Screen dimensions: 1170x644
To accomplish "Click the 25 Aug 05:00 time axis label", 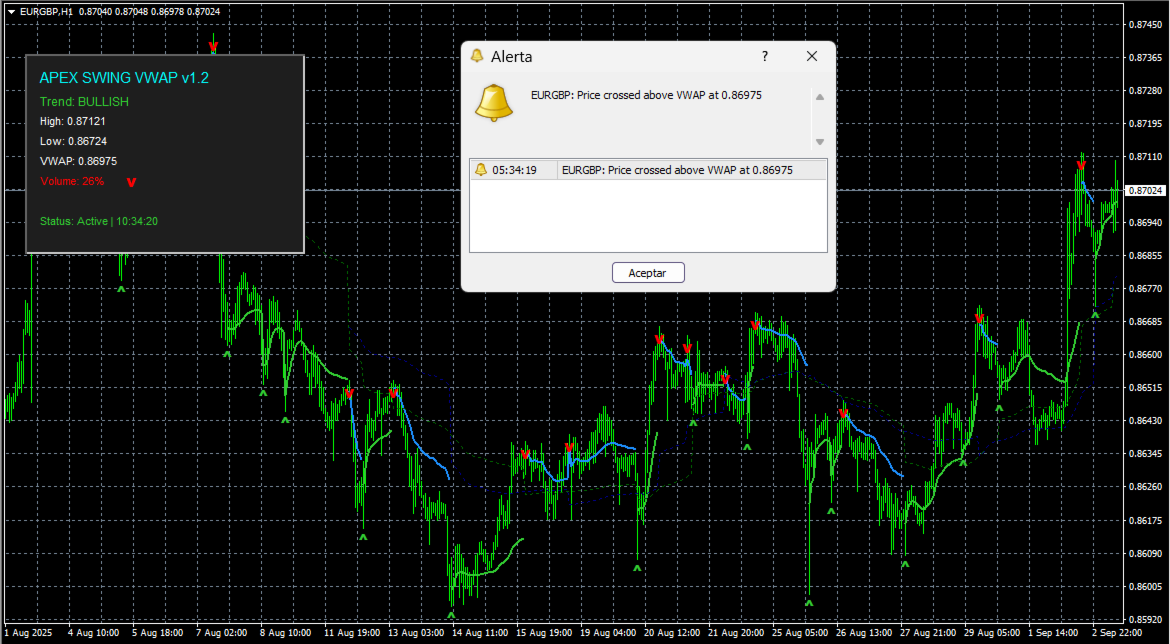I will (x=800, y=633).
